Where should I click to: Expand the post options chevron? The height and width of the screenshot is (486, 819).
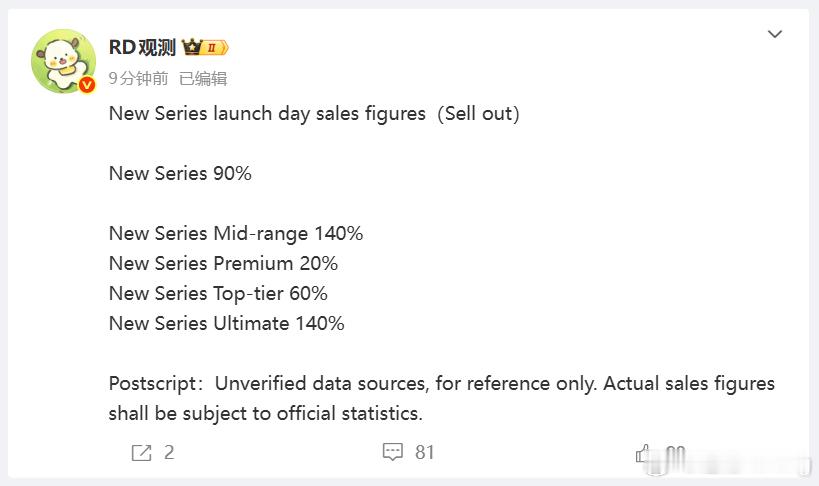[775, 35]
